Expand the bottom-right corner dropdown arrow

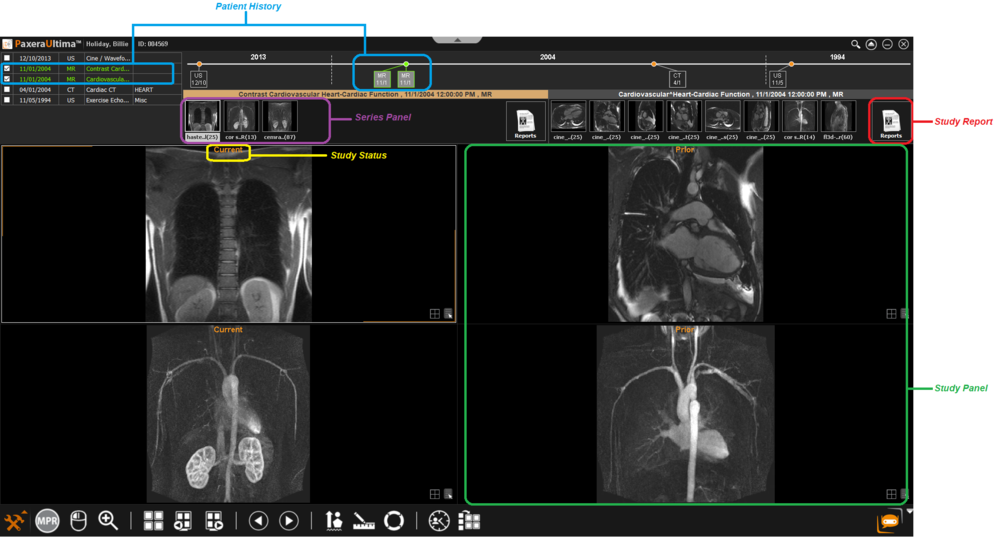(x=909, y=511)
